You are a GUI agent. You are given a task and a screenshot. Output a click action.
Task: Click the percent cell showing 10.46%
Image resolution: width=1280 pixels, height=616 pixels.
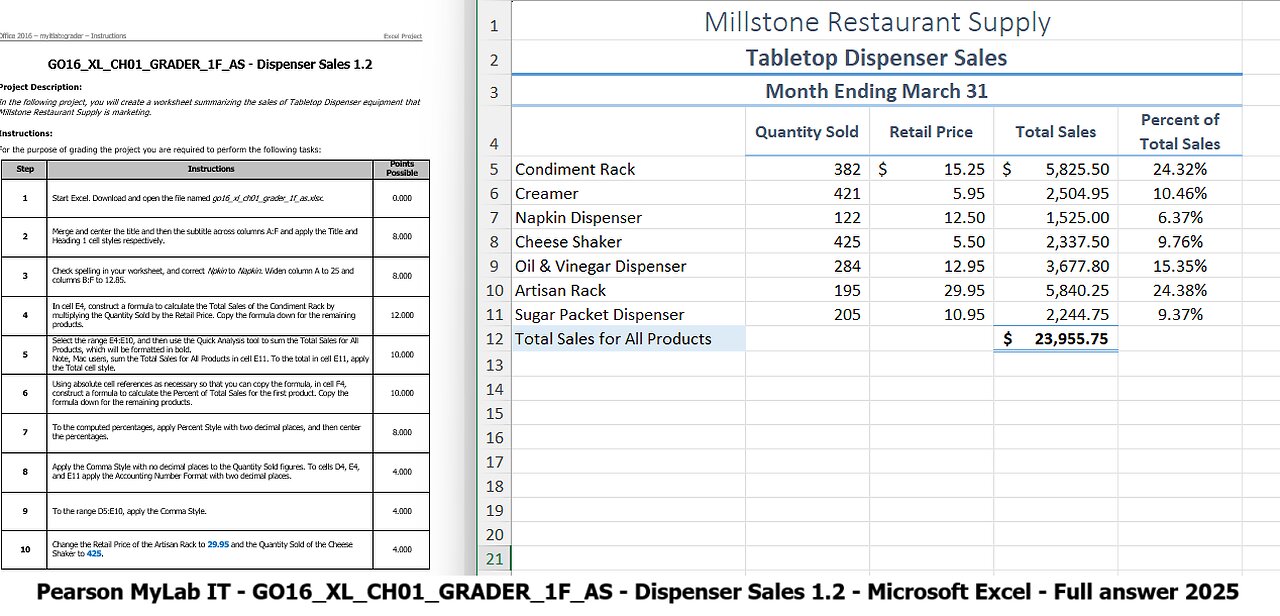[x=1180, y=193]
